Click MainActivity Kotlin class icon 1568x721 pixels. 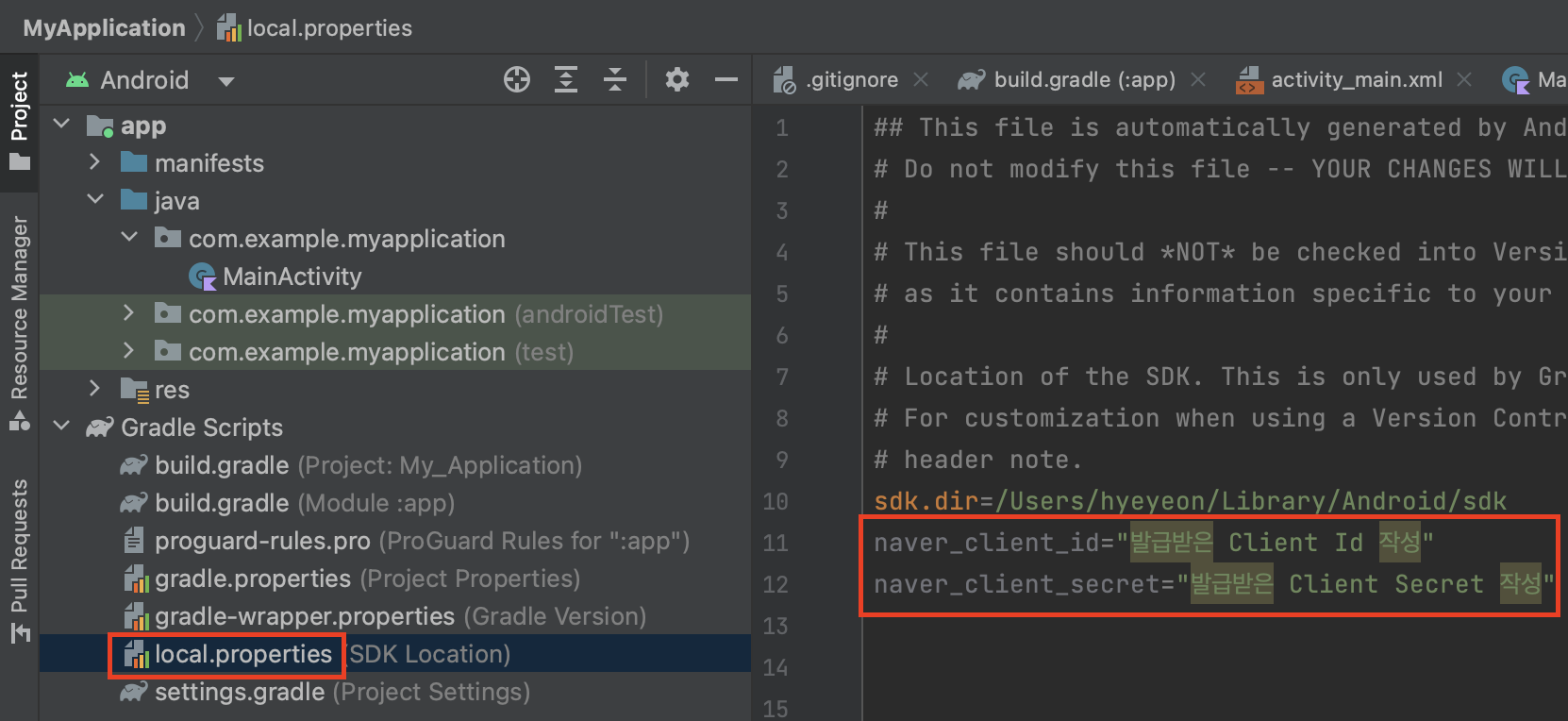point(203,277)
